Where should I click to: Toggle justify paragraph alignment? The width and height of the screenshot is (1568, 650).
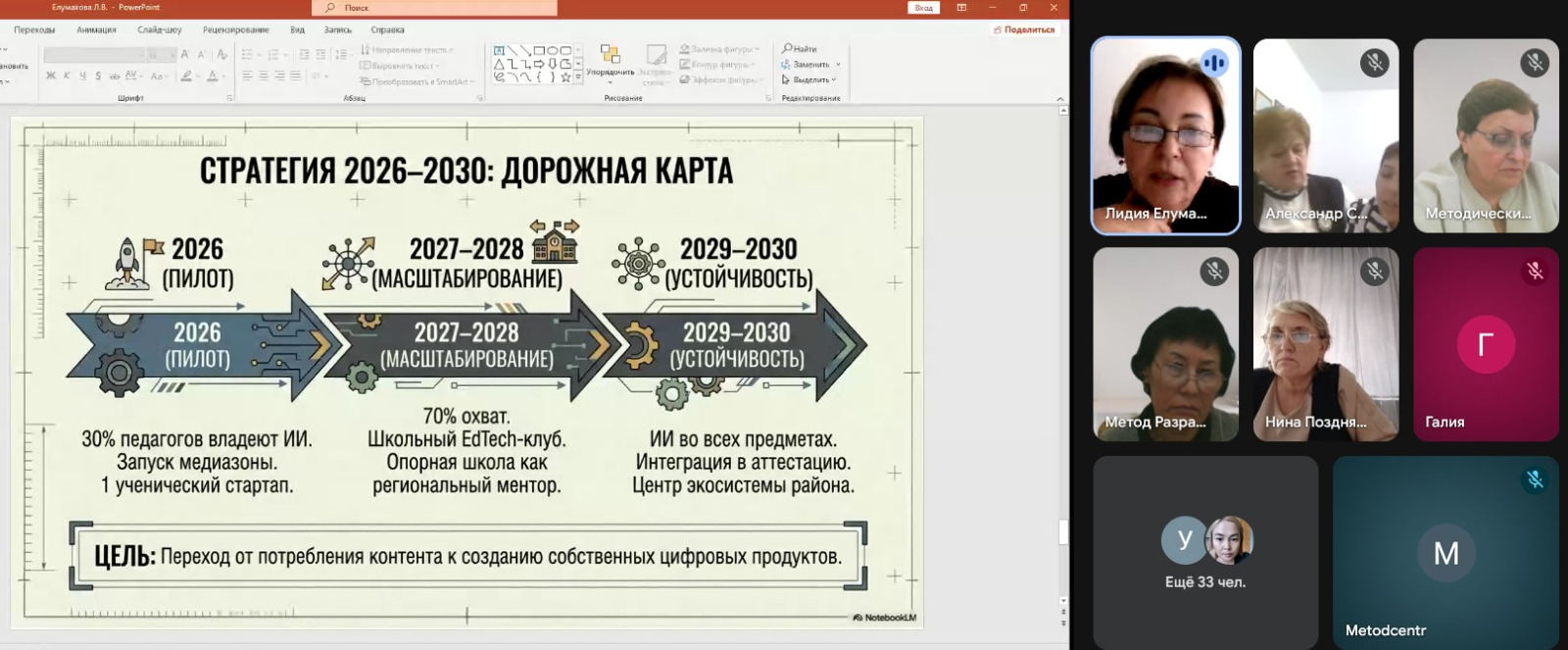pos(296,75)
